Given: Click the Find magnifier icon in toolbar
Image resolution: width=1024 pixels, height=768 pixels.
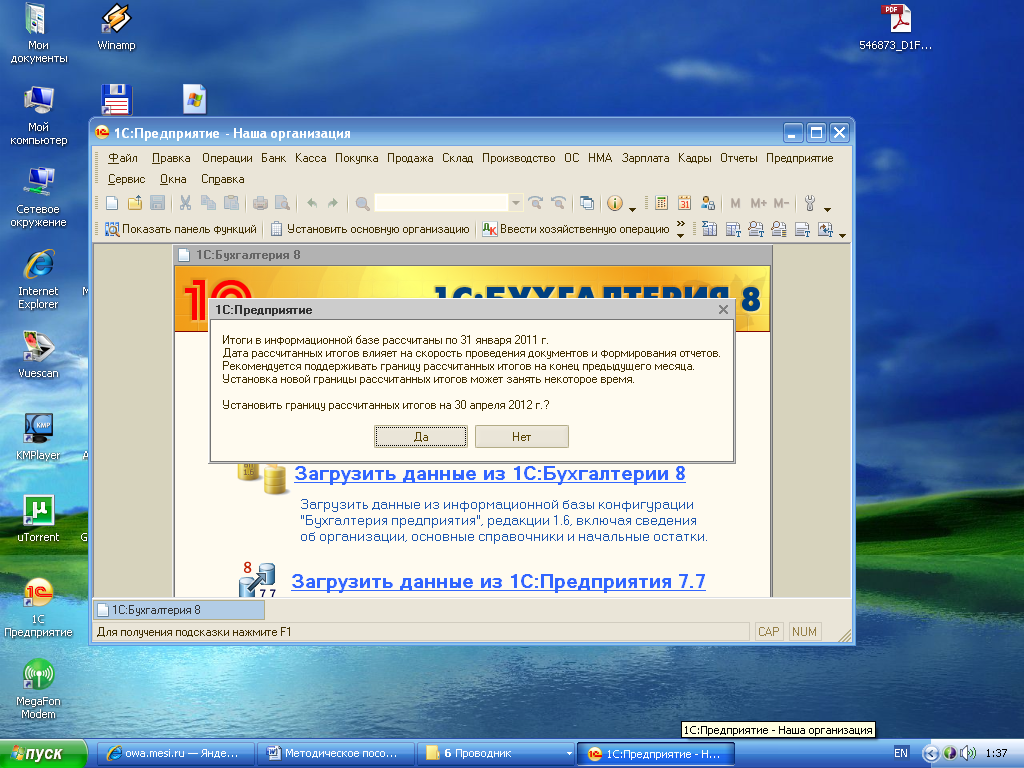Looking at the screenshot, I should pos(362,204).
